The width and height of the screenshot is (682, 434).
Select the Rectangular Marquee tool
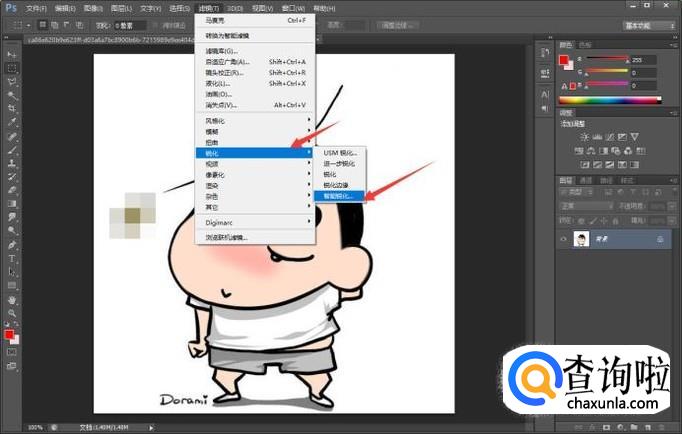[12, 68]
